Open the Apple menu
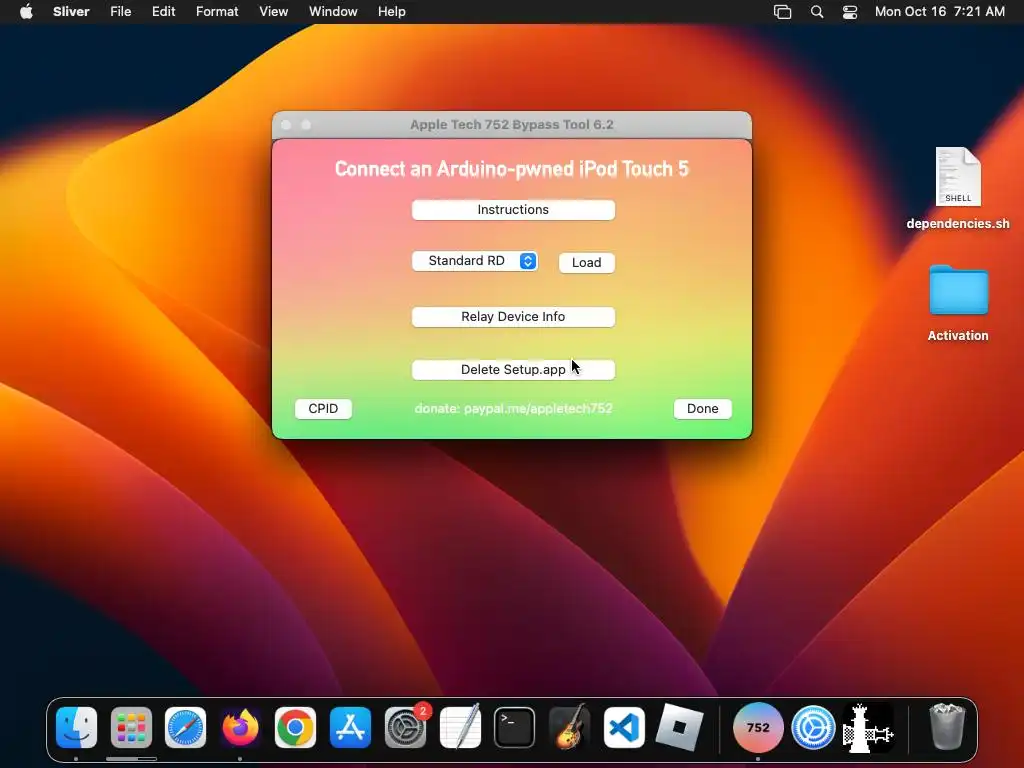 [x=26, y=12]
